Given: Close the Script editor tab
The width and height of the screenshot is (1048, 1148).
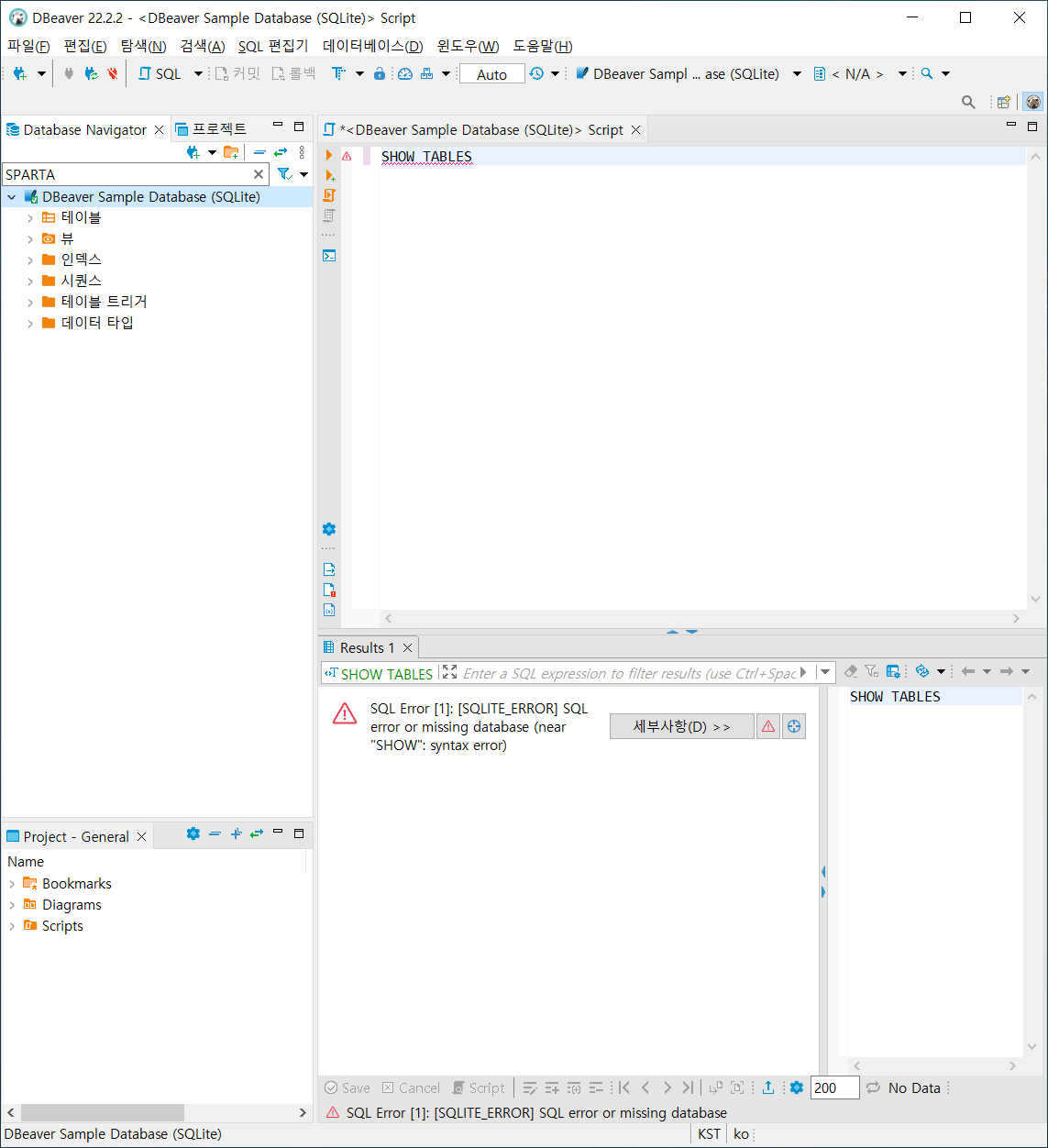Looking at the screenshot, I should click(x=636, y=130).
